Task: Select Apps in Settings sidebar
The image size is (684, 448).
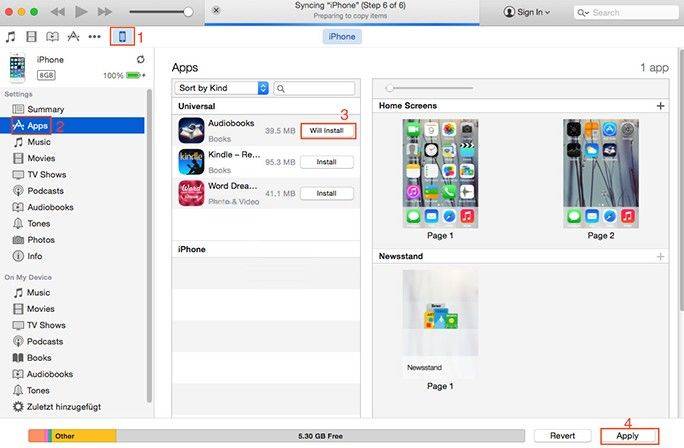Action: [72, 126]
